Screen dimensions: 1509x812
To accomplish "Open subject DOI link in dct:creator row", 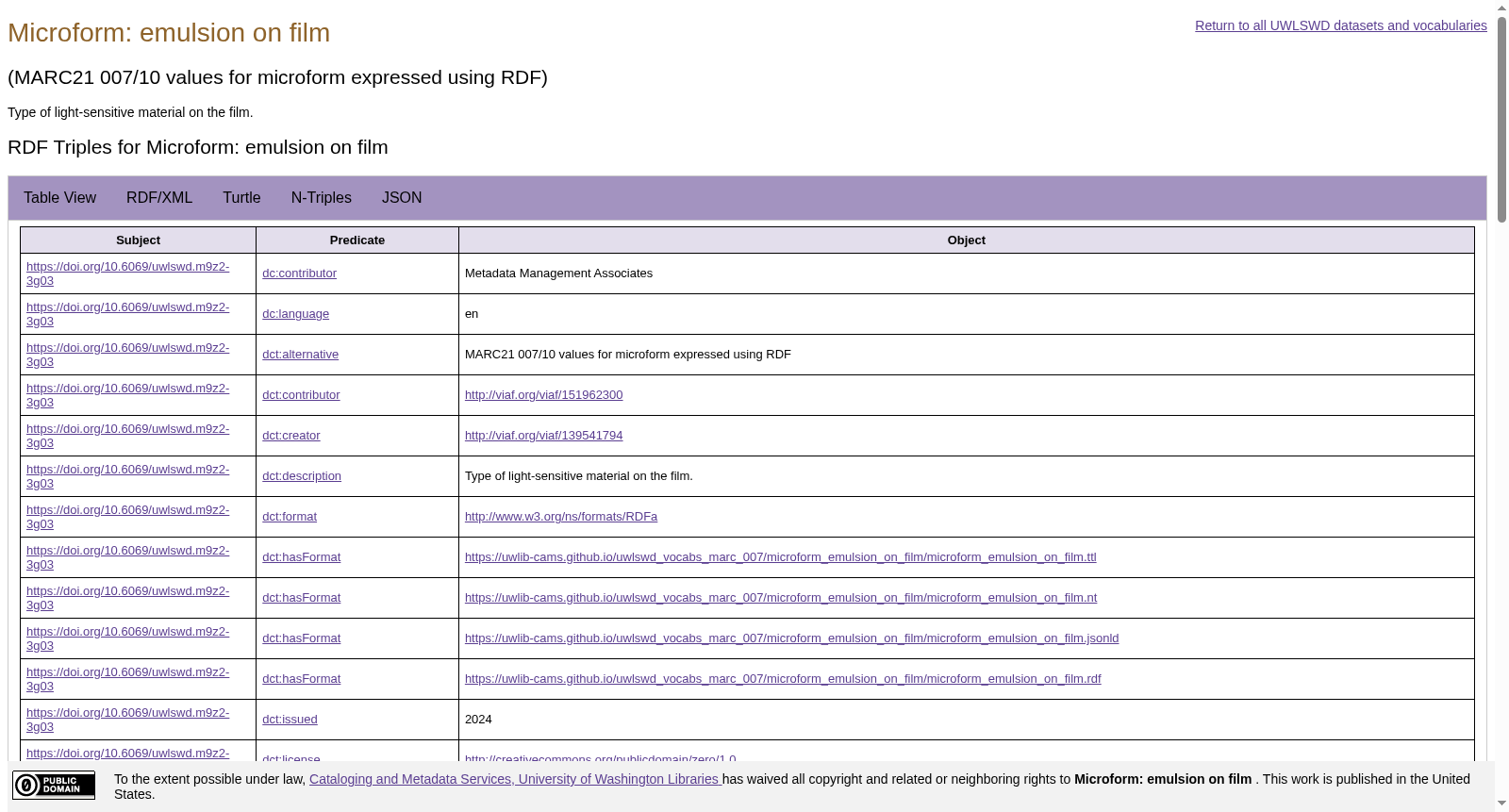I will (x=127, y=436).
